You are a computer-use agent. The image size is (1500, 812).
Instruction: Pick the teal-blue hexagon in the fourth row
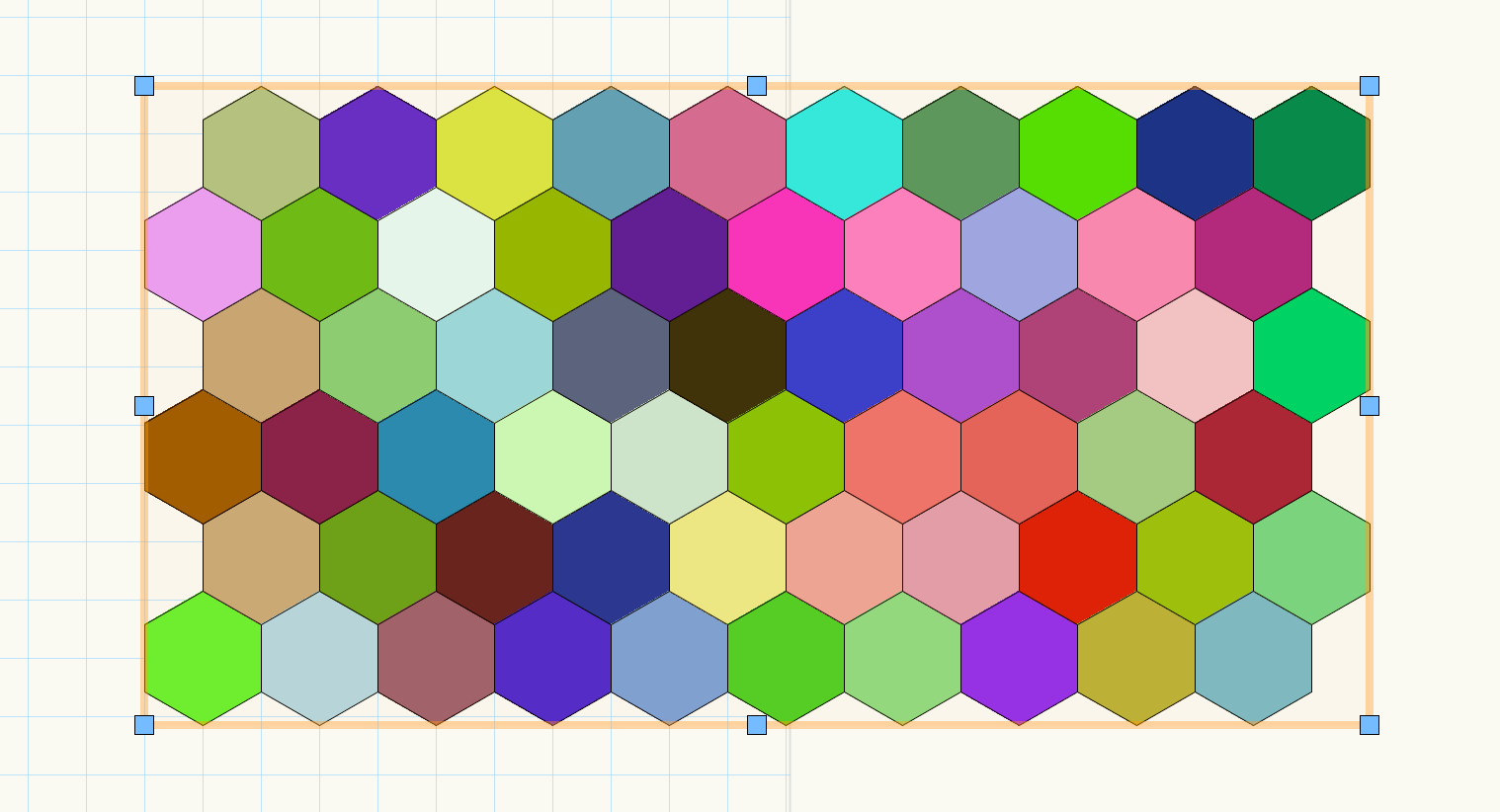click(x=437, y=456)
